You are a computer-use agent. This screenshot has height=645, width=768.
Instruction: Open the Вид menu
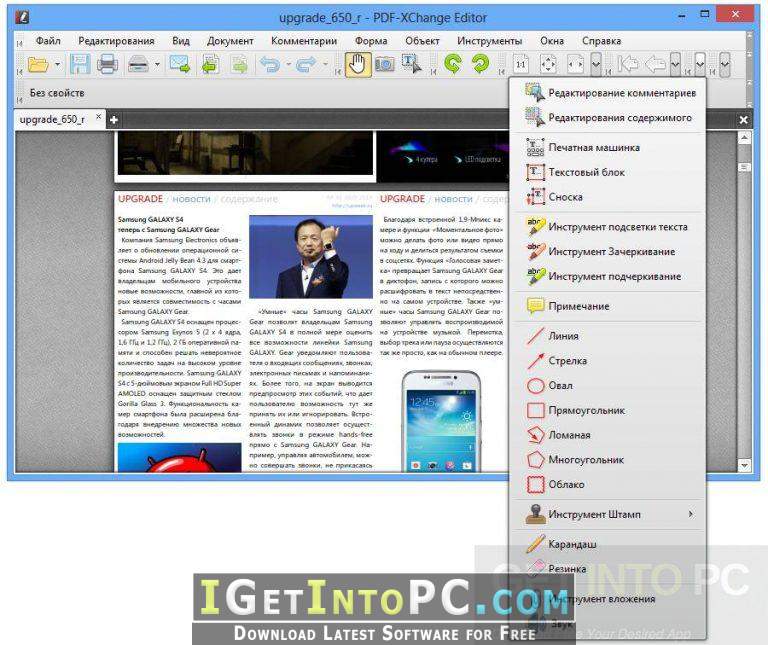[x=181, y=41]
